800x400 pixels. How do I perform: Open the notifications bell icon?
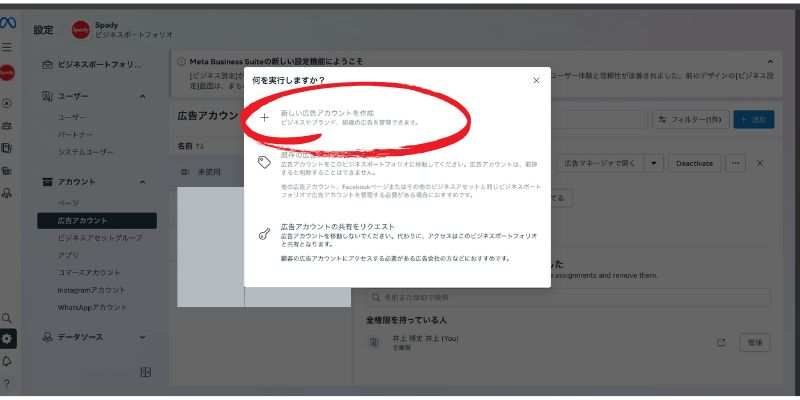tap(7, 361)
